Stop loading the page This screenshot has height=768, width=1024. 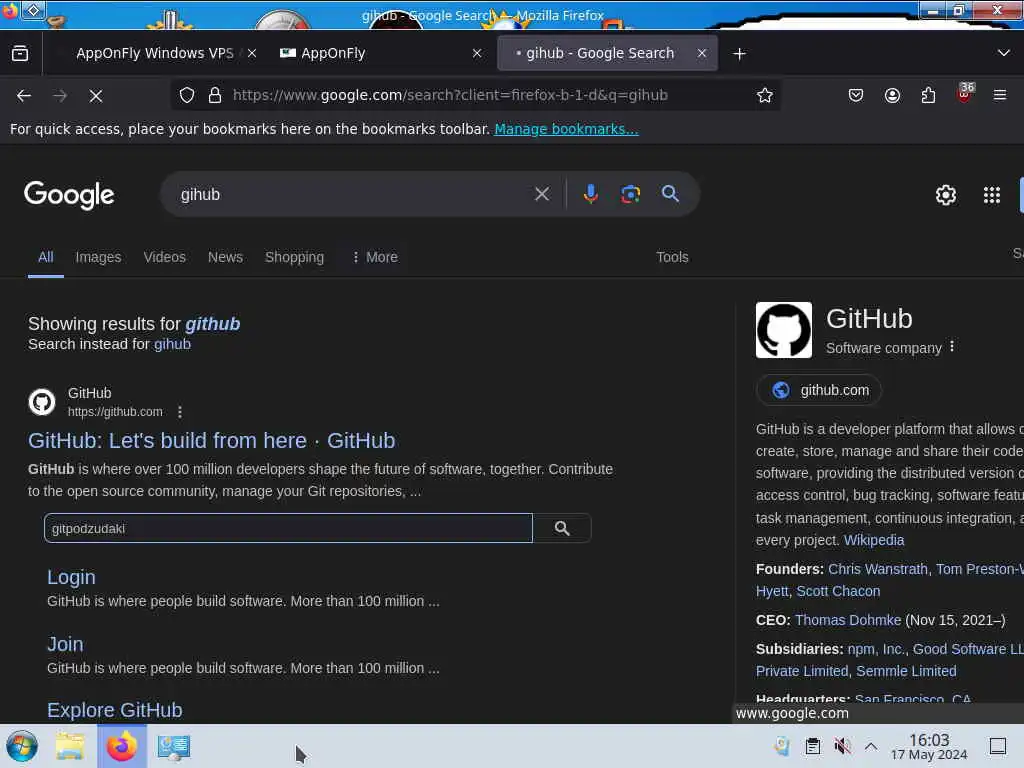click(96, 96)
